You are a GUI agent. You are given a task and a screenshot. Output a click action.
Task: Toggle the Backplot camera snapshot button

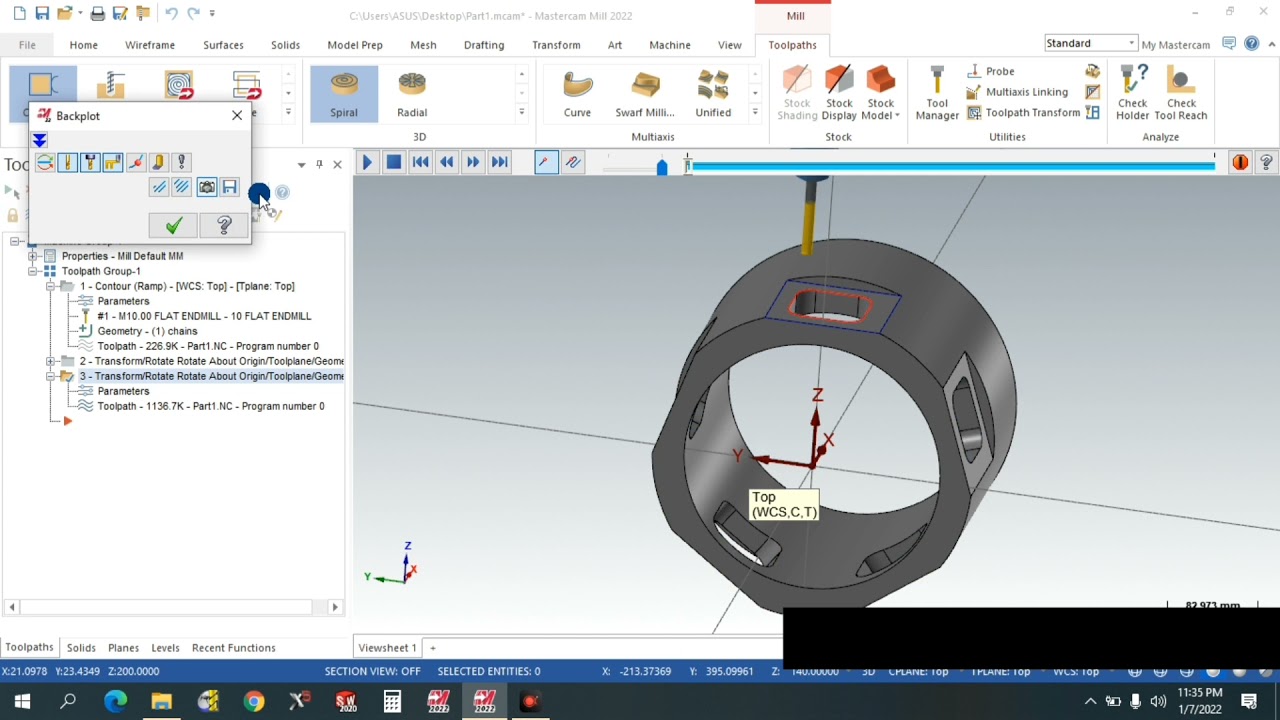[207, 187]
